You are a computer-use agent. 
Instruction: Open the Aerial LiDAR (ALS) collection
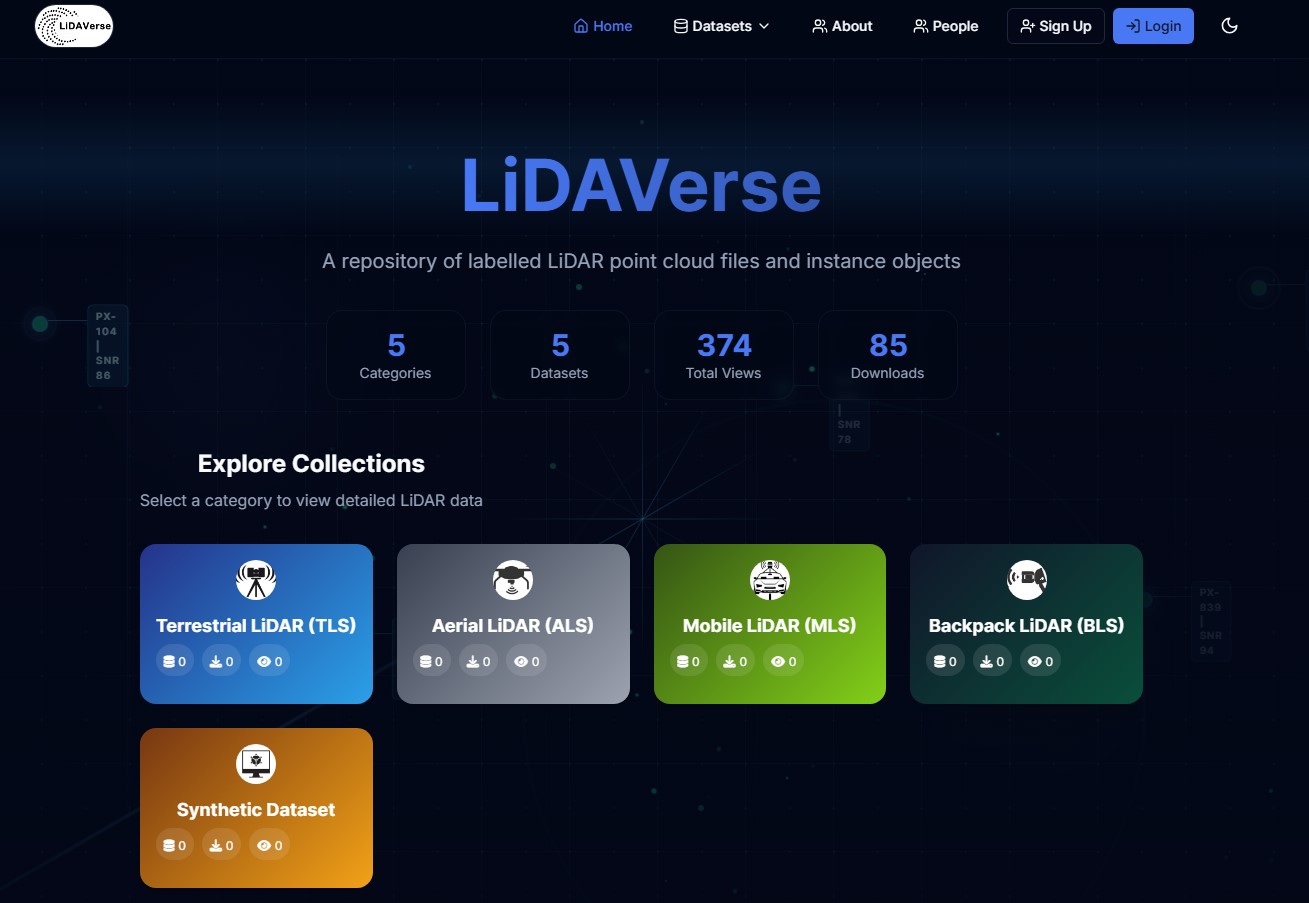(x=513, y=624)
